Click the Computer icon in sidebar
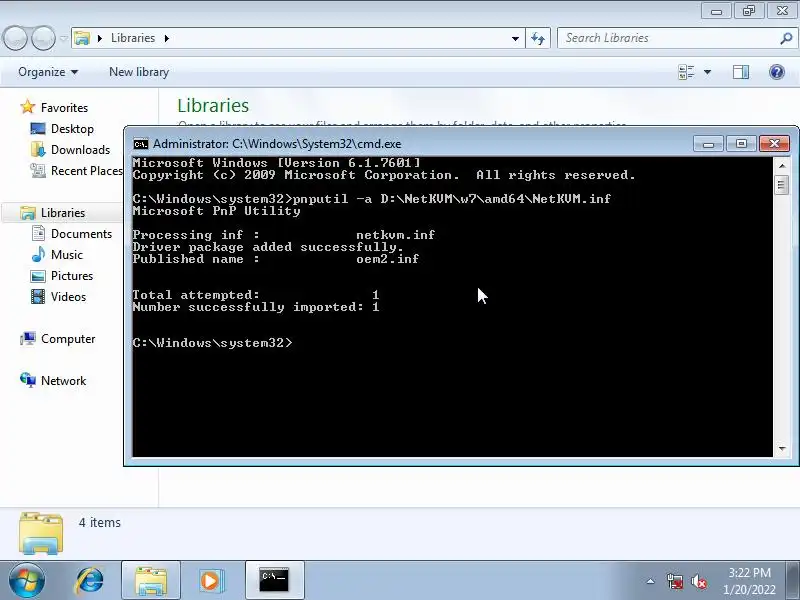 28,339
